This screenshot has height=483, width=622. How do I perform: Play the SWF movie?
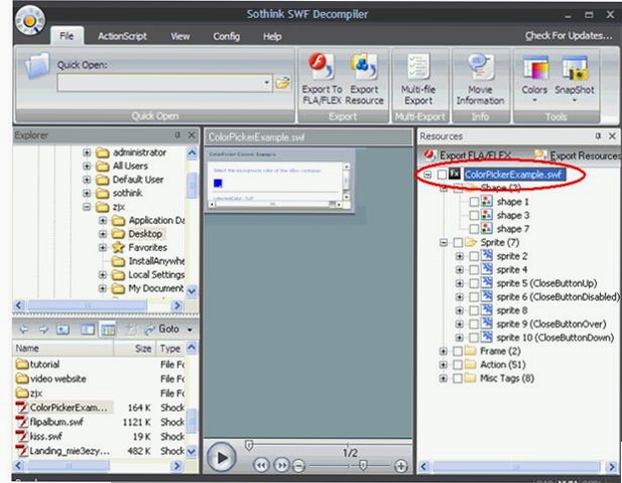(x=221, y=458)
